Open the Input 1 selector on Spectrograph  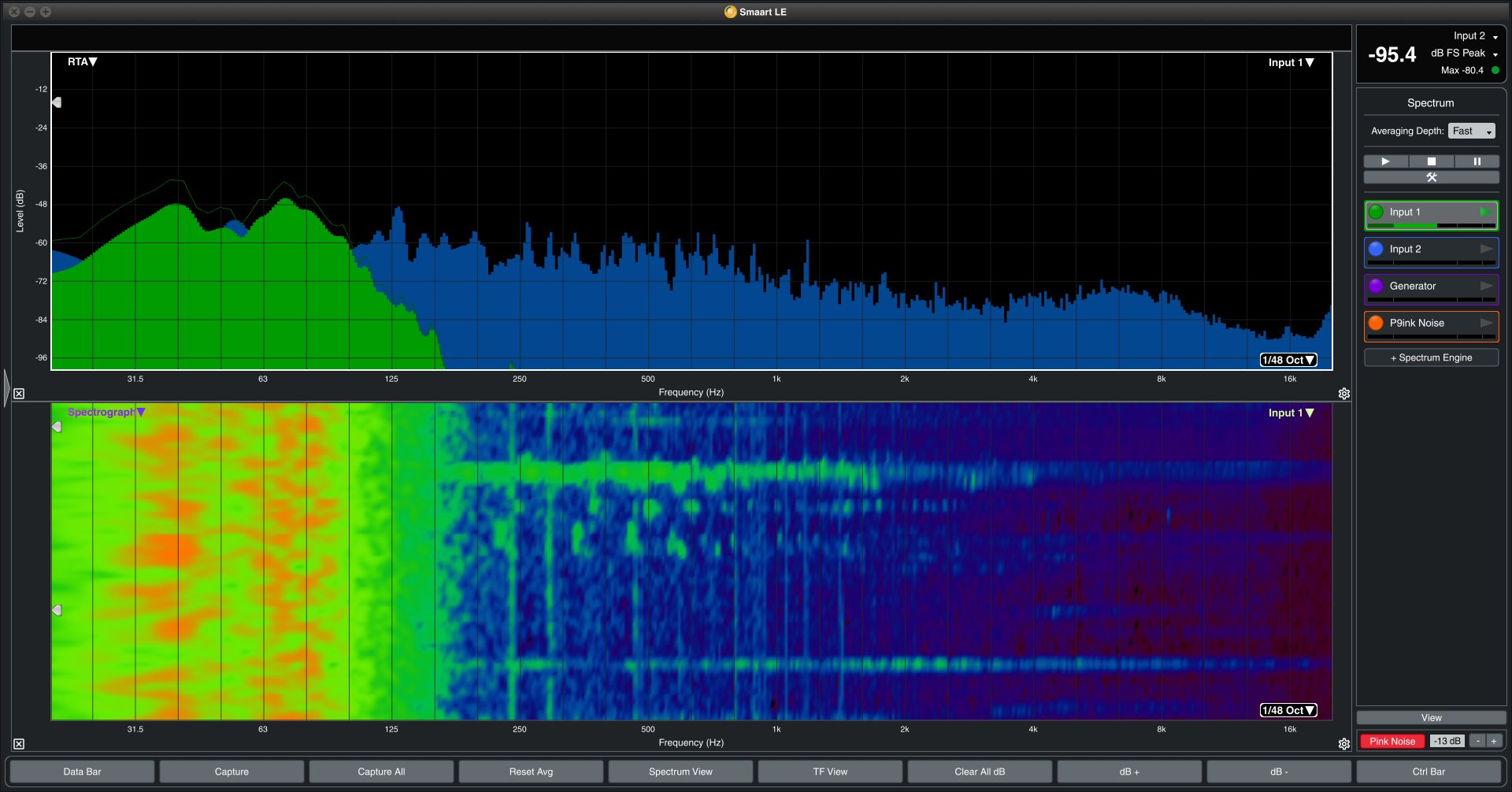point(1291,413)
